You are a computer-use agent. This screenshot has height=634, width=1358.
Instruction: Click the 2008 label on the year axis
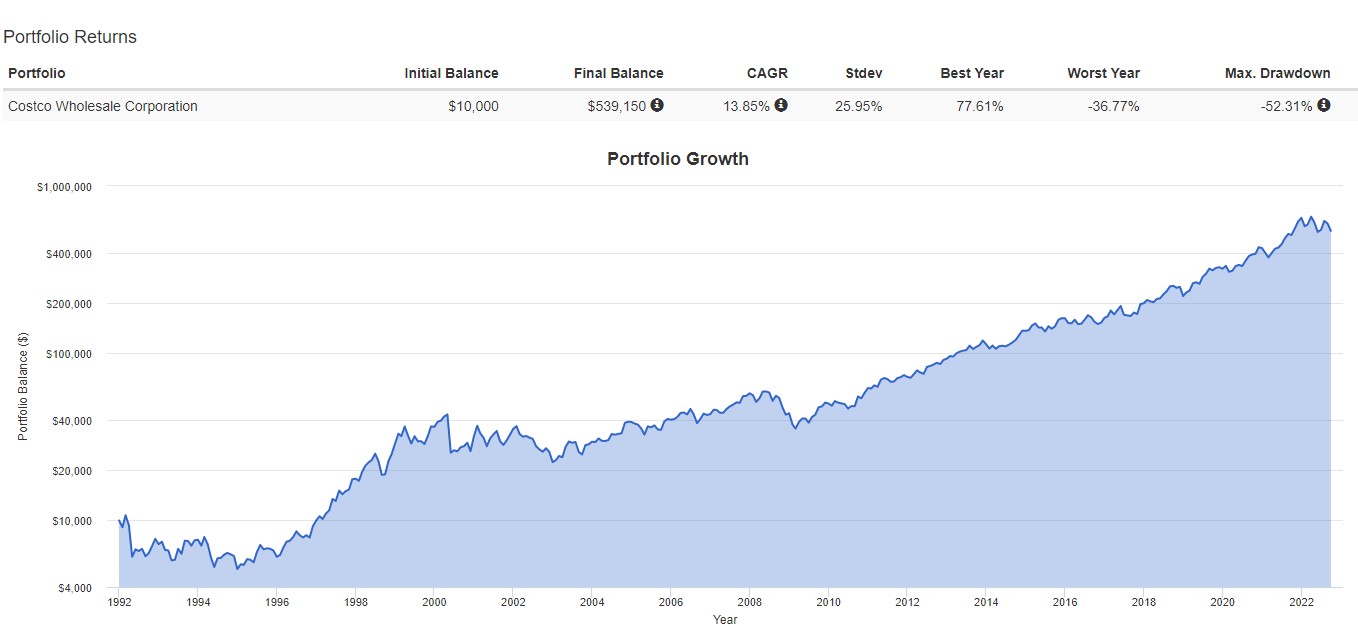749,603
